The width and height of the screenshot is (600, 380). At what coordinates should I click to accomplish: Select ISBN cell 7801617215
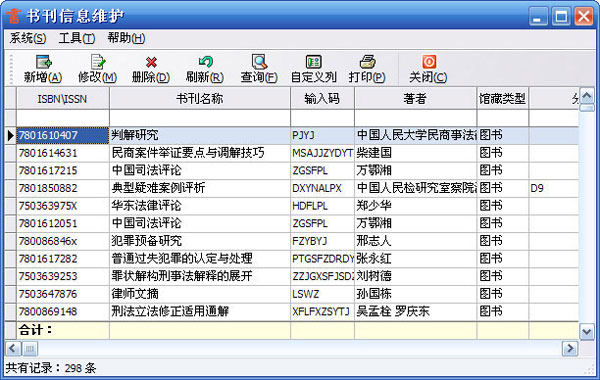pos(63,171)
